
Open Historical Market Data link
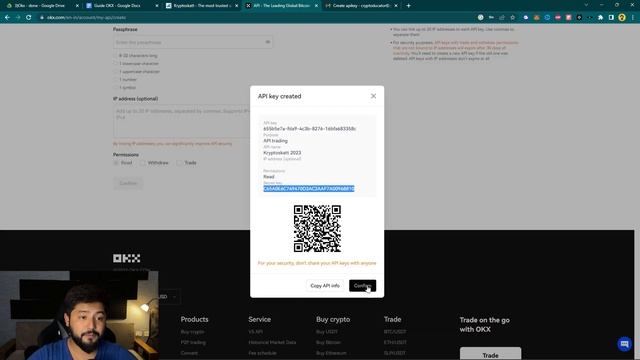[x=272, y=342]
